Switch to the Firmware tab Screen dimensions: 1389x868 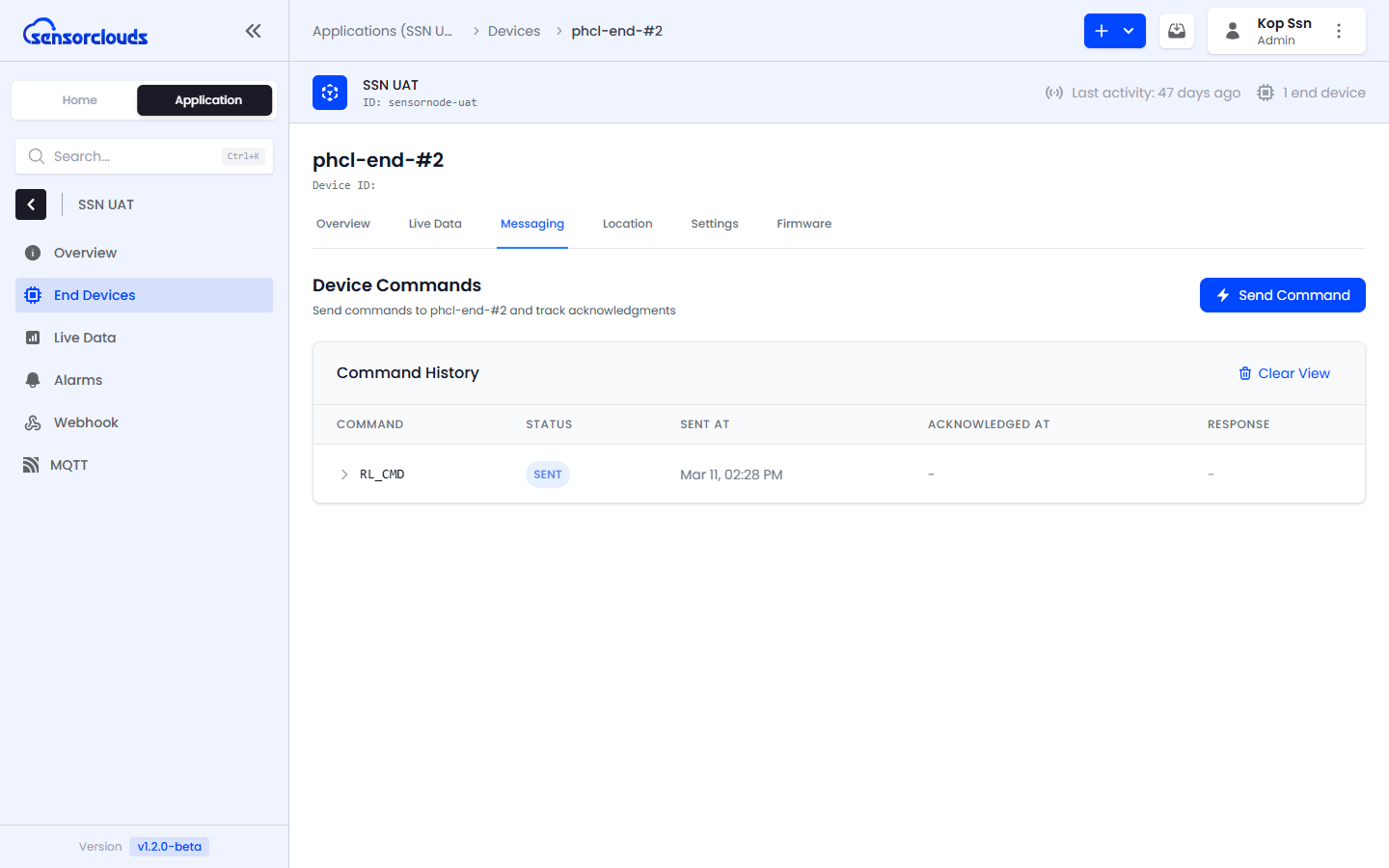pos(803,223)
